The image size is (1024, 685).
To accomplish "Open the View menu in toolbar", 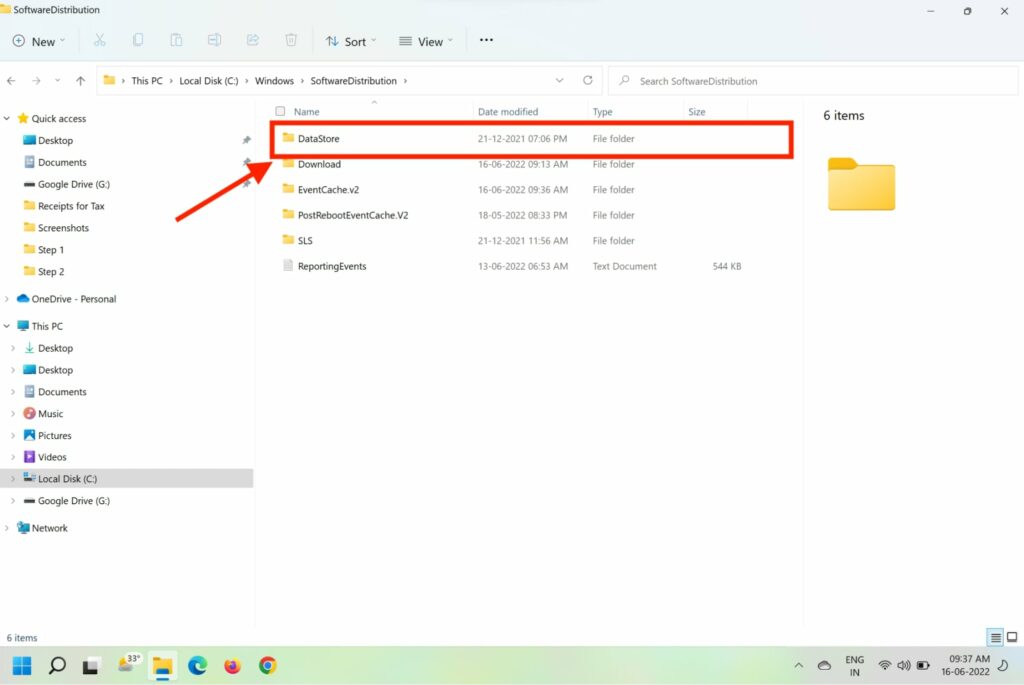I will [426, 41].
